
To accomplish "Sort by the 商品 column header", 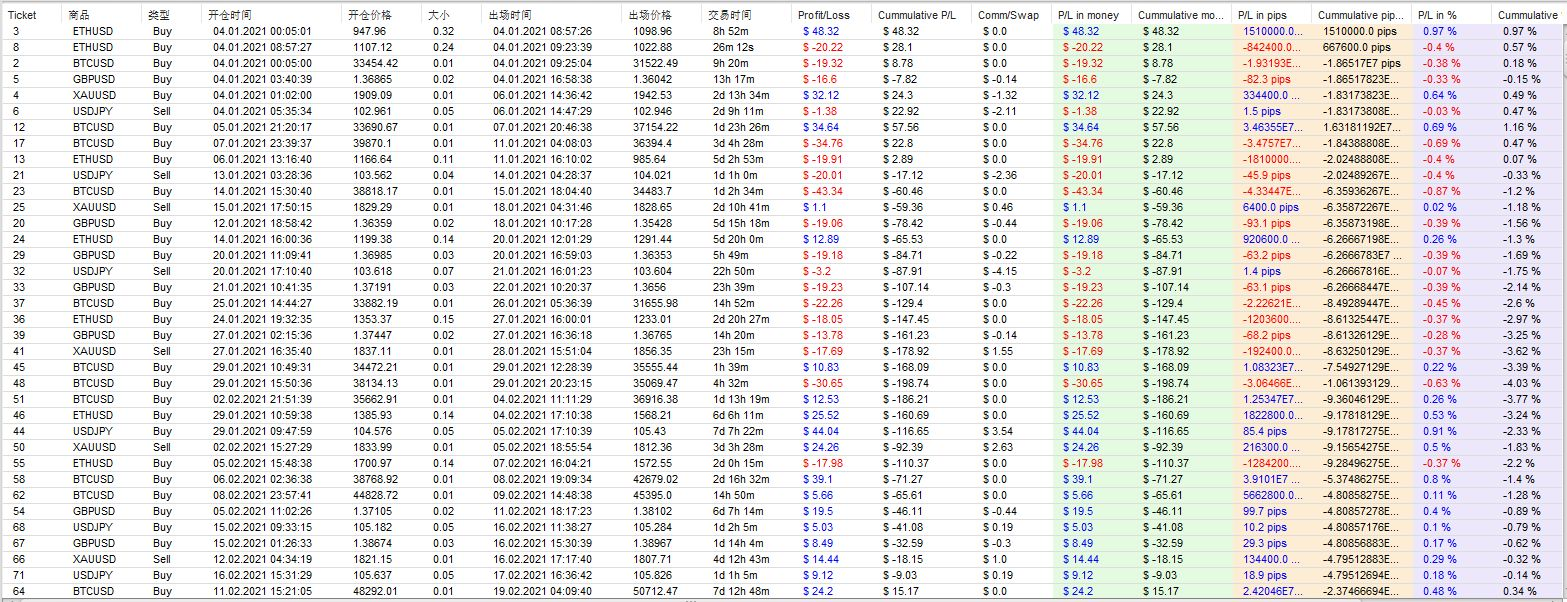I will [80, 16].
